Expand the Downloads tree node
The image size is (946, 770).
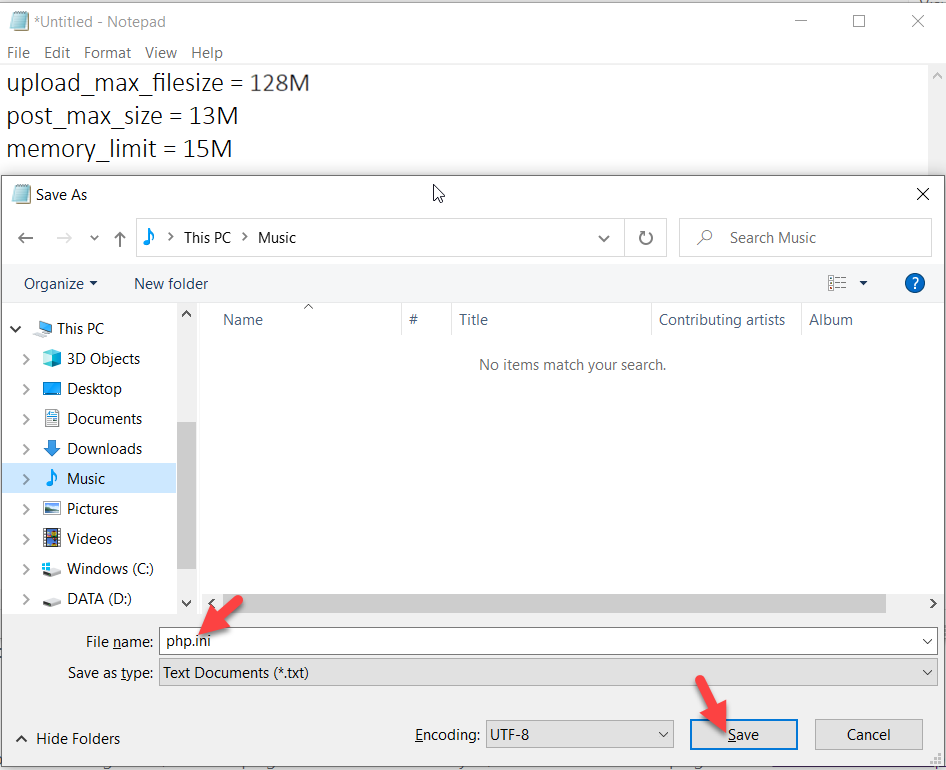coord(26,449)
